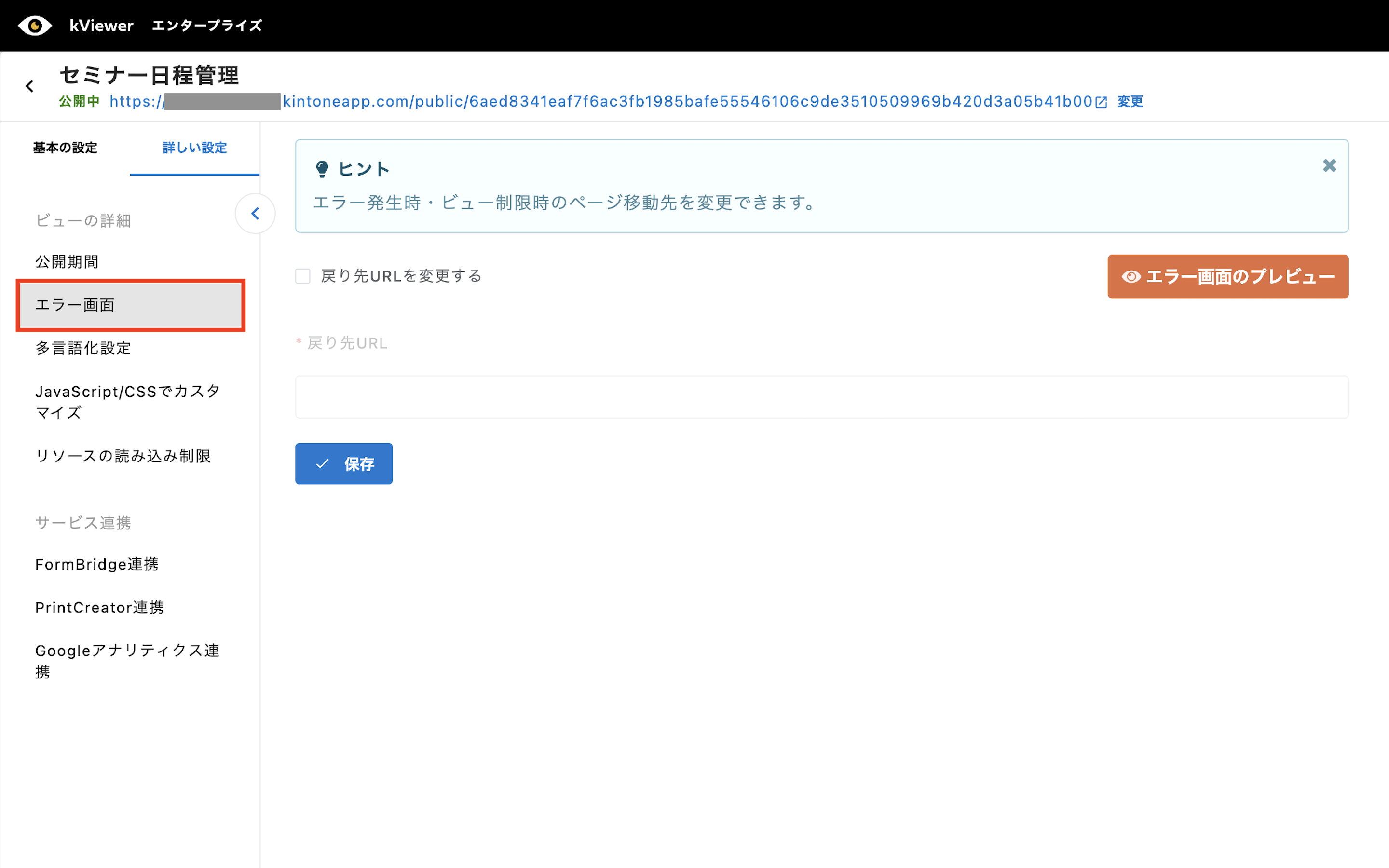Open リソースの読み込み制限 settings
This screenshot has height=868, width=1389.
123,456
